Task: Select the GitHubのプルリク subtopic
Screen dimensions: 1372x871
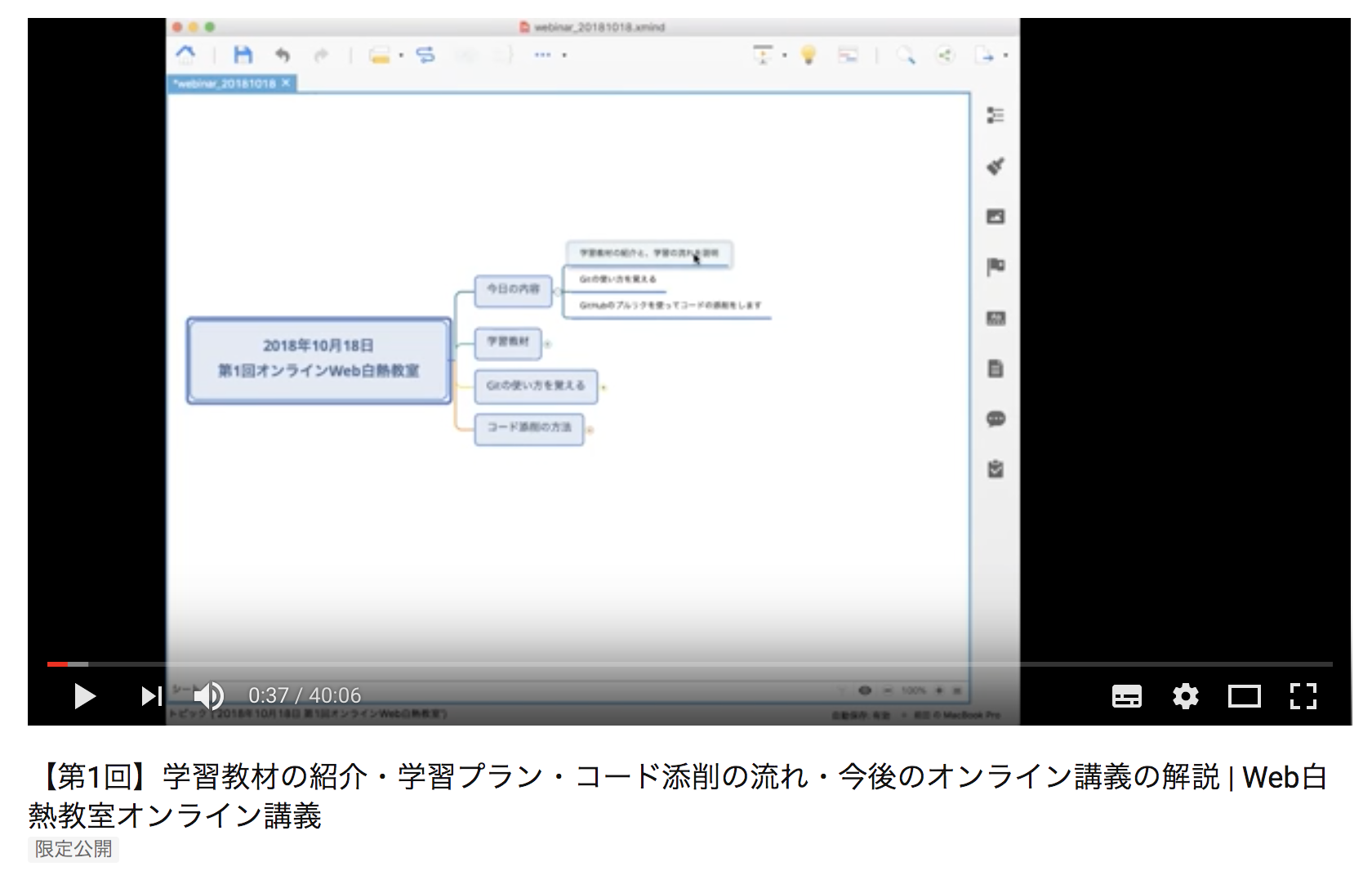Action: point(670,306)
